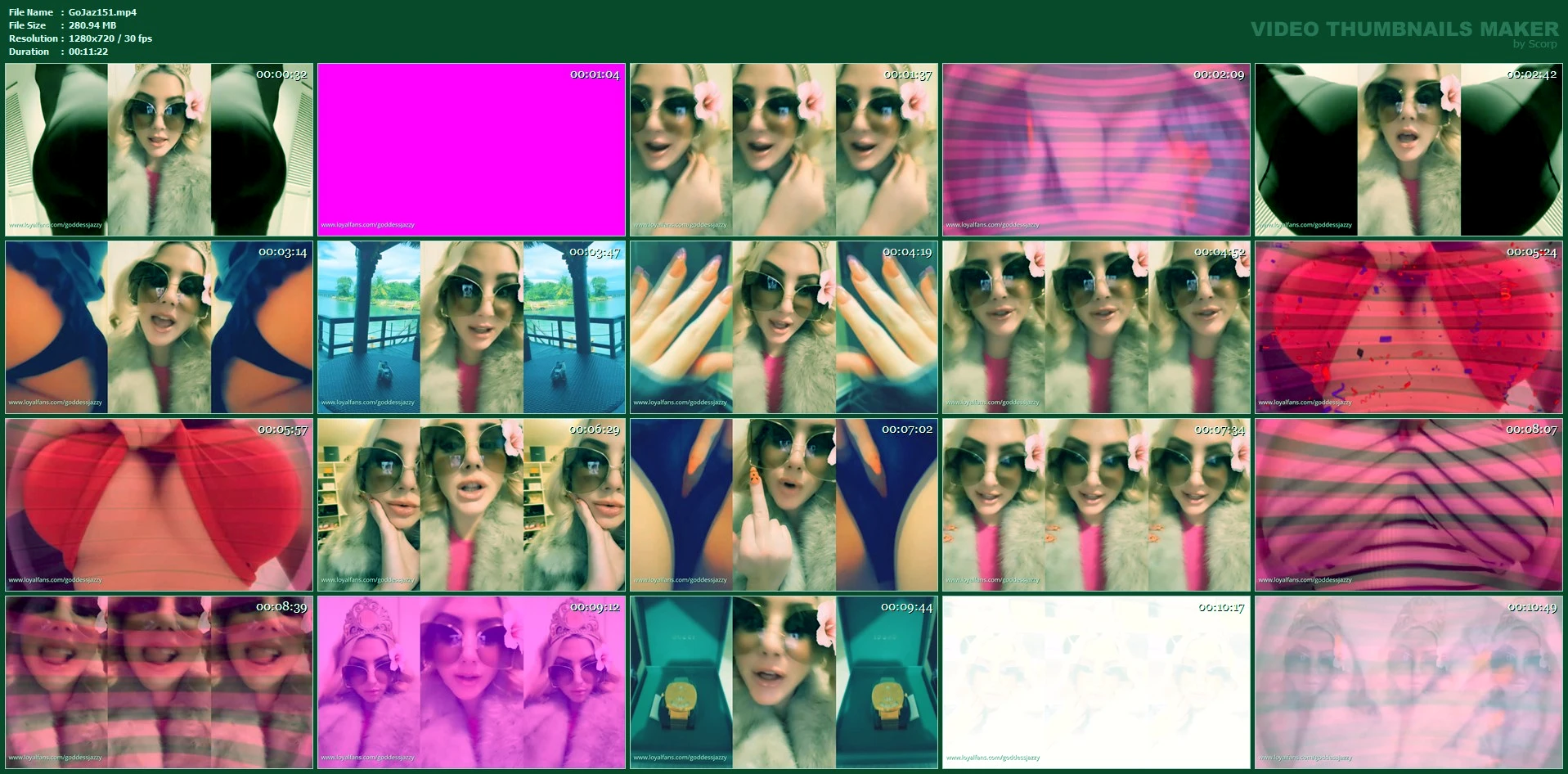Click the thumbnail timestamped 00:00:32

tap(159, 150)
